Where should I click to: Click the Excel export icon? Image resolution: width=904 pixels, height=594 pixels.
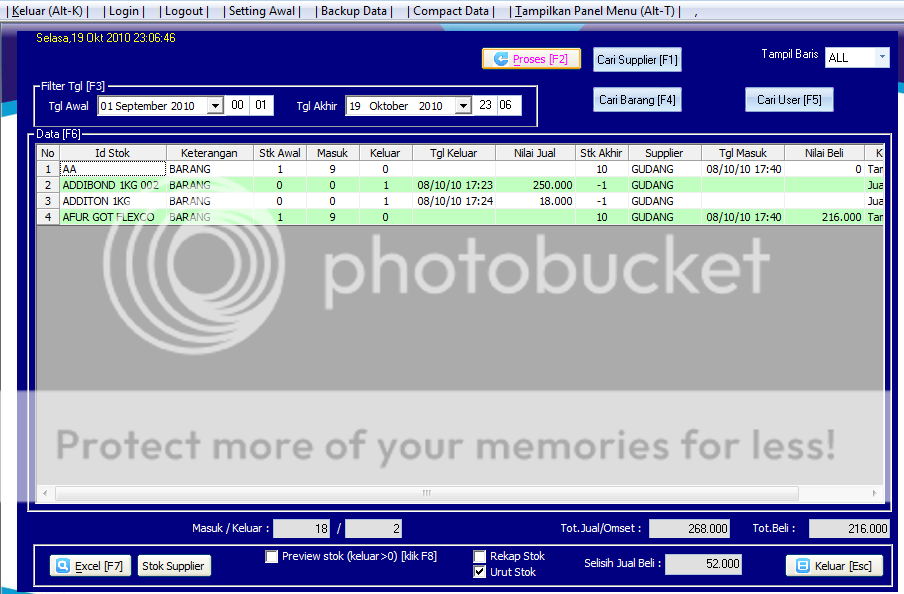(63, 566)
